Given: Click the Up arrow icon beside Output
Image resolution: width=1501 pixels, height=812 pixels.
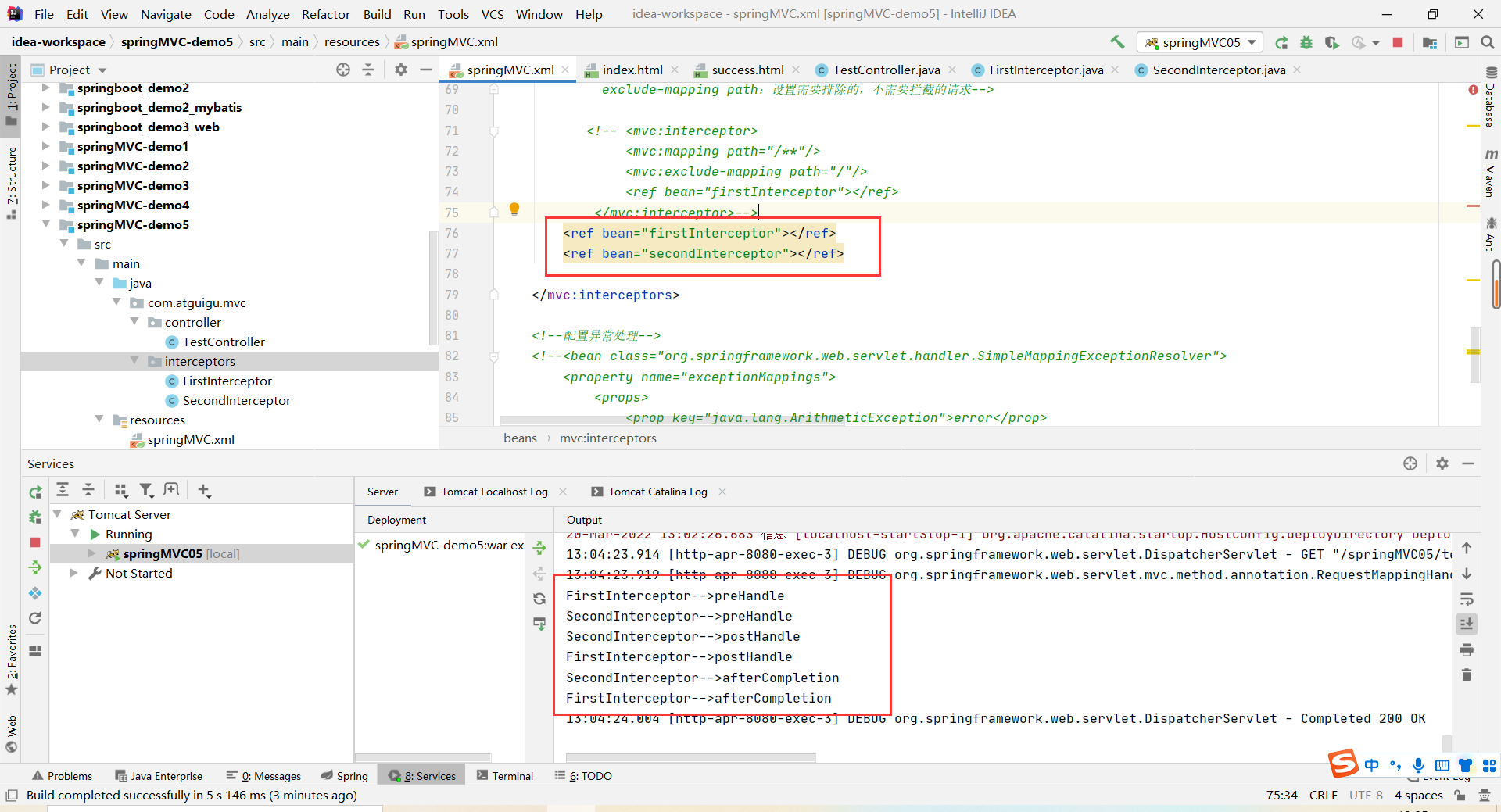Looking at the screenshot, I should [1467, 548].
